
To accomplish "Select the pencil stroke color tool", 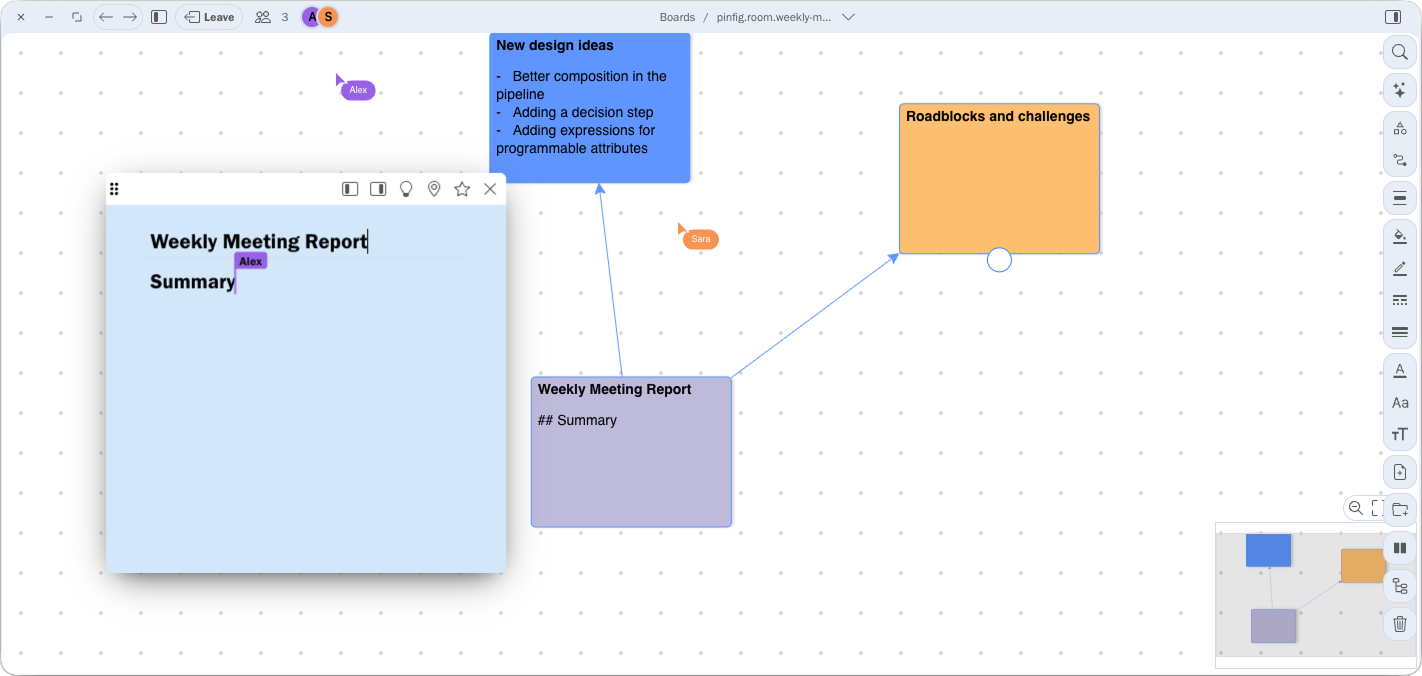I will [x=1399, y=269].
